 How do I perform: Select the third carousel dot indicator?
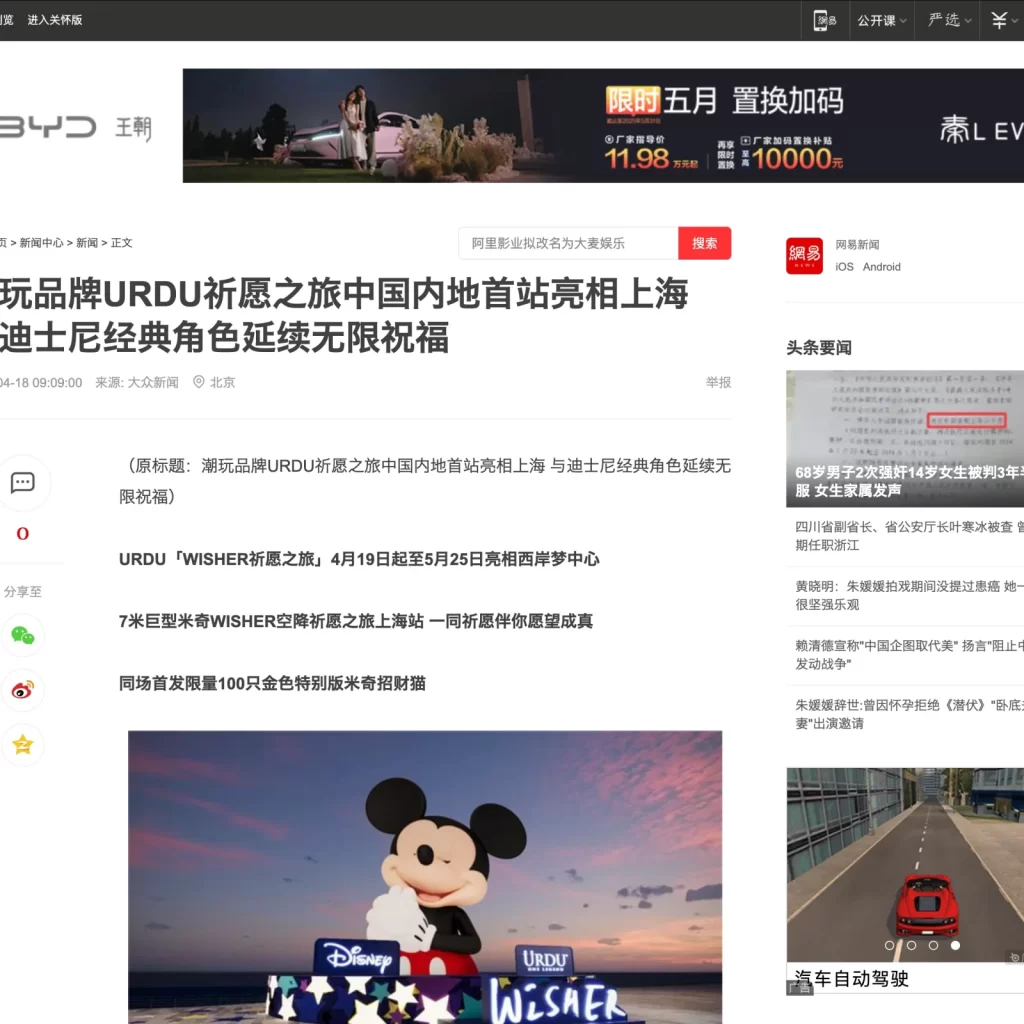click(x=933, y=946)
